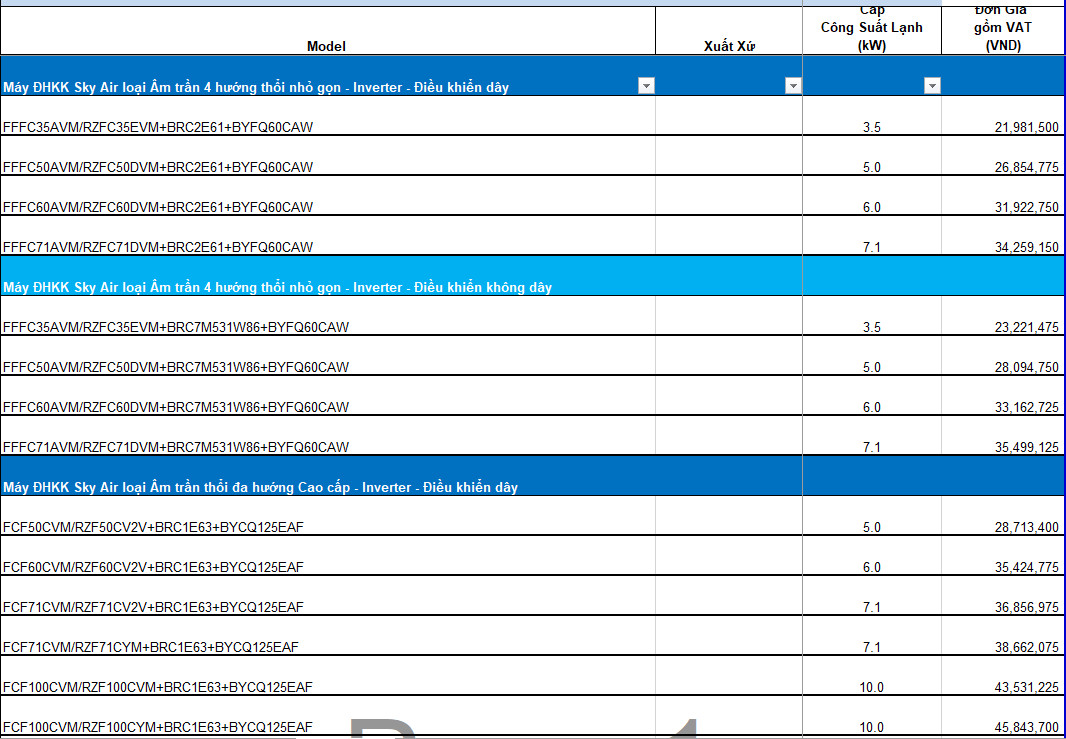
Task: Click model FCF71CVM/RZF71CYM+BRC1E63+BYCQ125EAF
Action: click(150, 647)
